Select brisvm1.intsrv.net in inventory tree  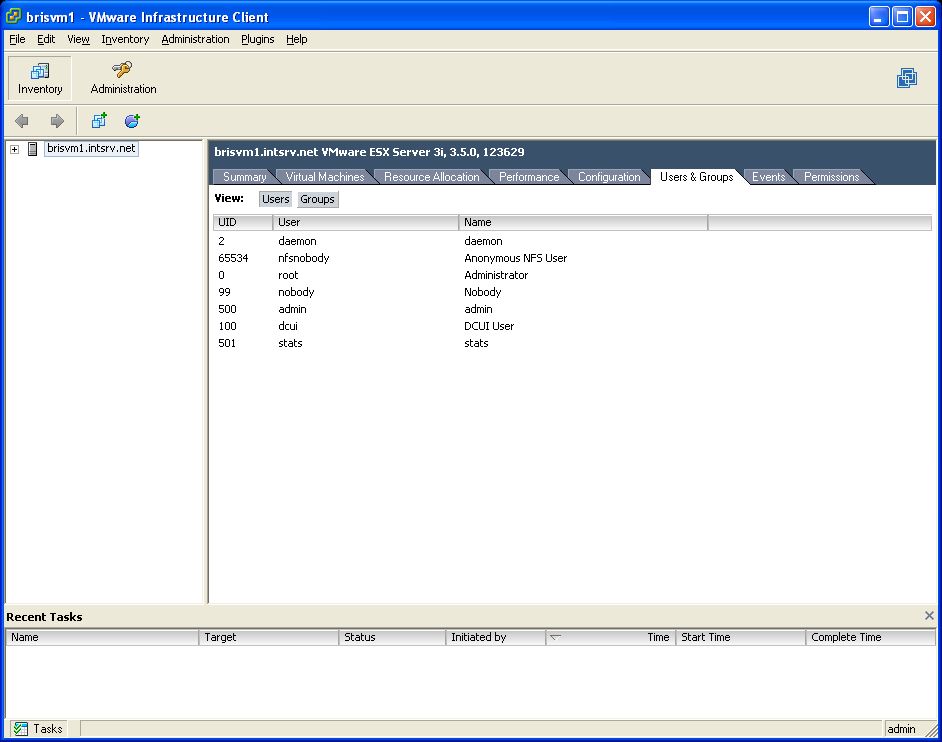(91, 148)
